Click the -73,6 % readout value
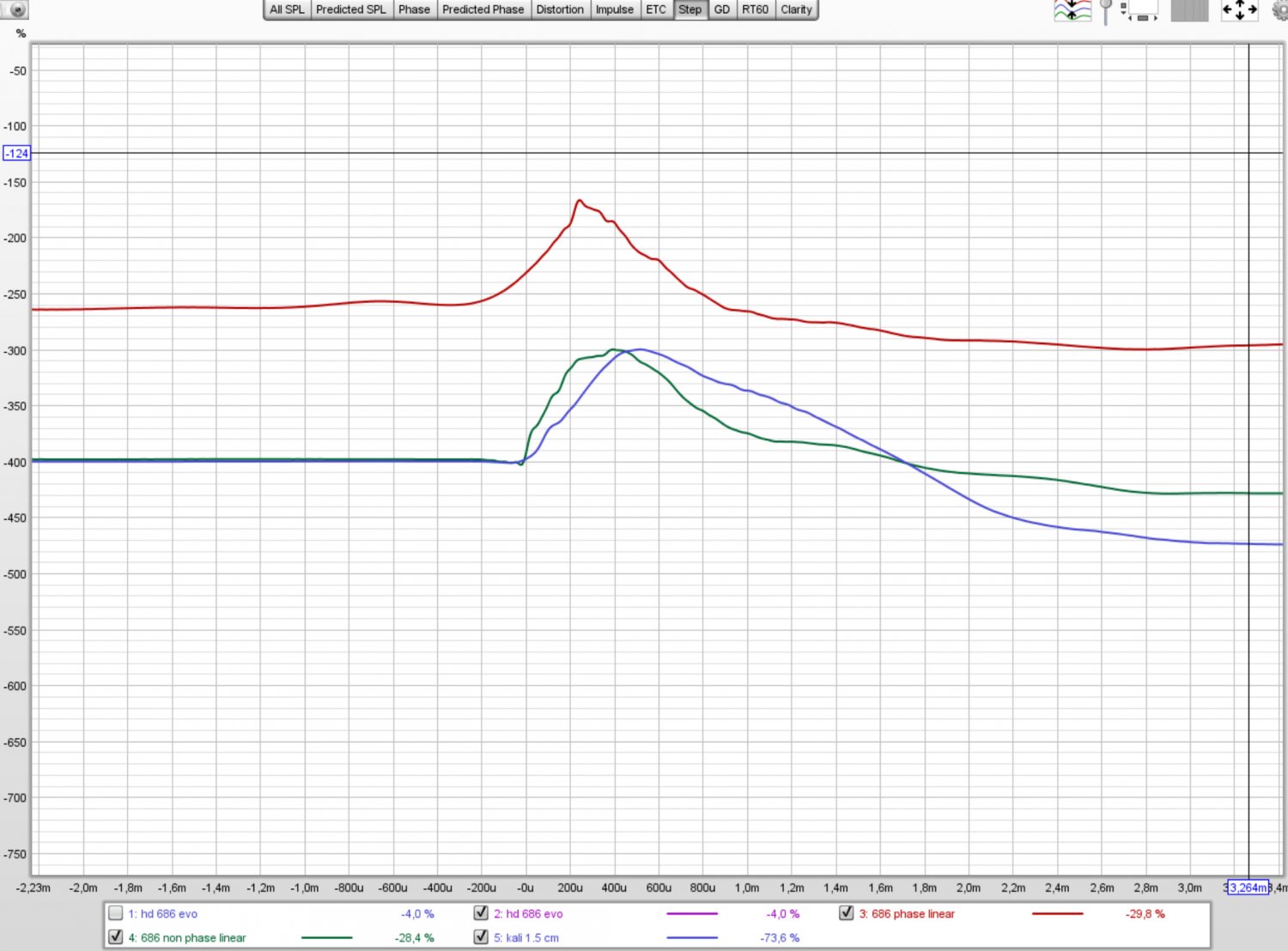1288x951 pixels. [x=780, y=938]
